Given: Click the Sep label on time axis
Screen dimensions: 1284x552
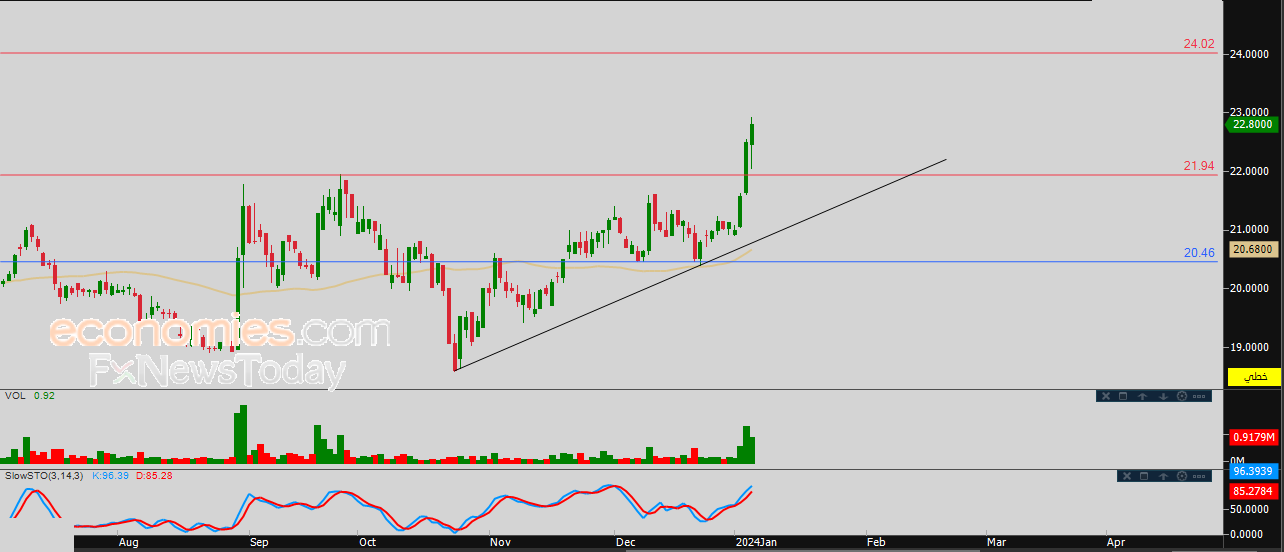Looking at the screenshot, I should [259, 542].
